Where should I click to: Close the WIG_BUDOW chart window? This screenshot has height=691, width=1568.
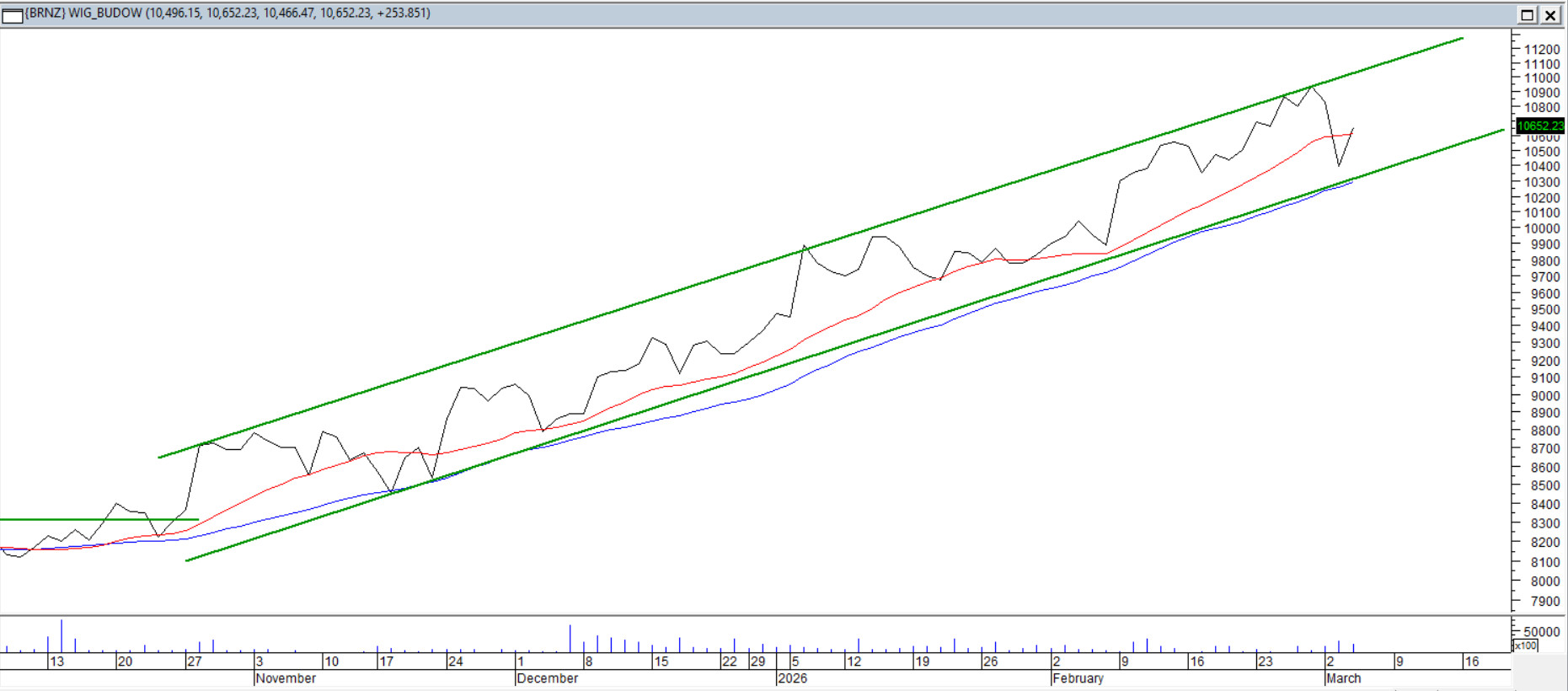(x=1550, y=14)
